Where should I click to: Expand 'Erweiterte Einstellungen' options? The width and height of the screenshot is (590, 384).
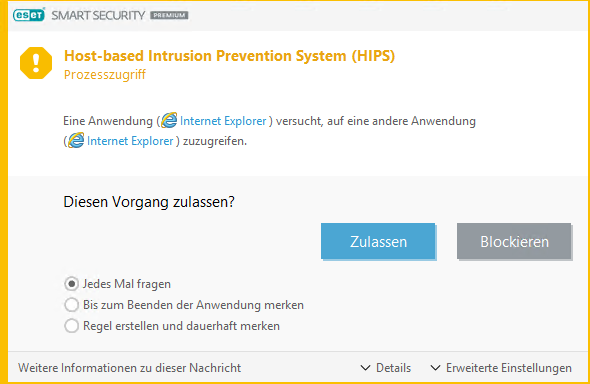pyautogui.click(x=501, y=368)
